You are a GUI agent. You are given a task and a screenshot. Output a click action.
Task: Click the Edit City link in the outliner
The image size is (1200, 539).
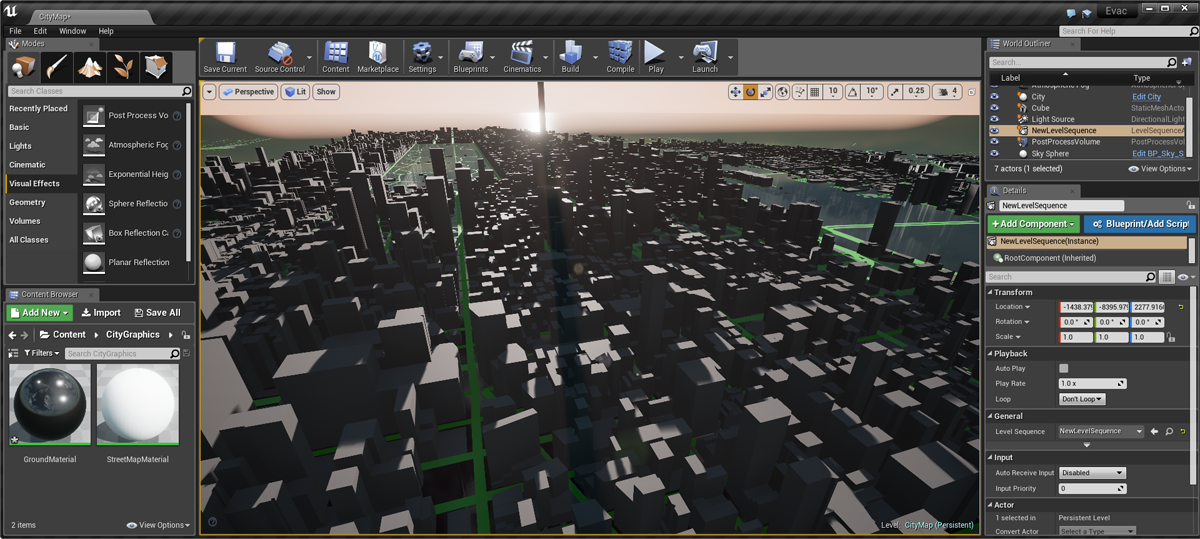tap(1147, 97)
